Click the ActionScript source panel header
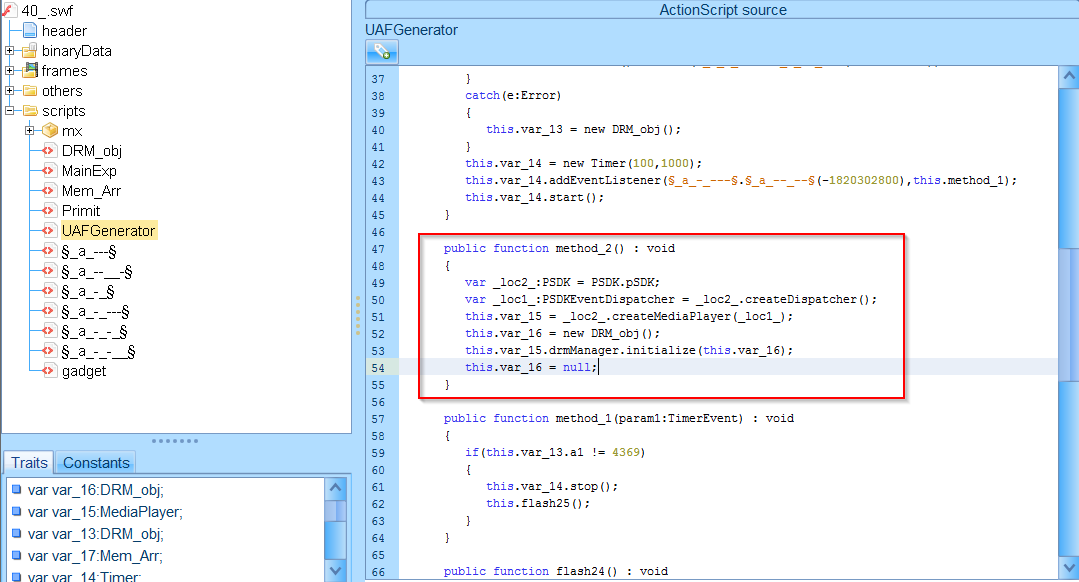Screen dimensions: 1079x582 tap(722, 10)
